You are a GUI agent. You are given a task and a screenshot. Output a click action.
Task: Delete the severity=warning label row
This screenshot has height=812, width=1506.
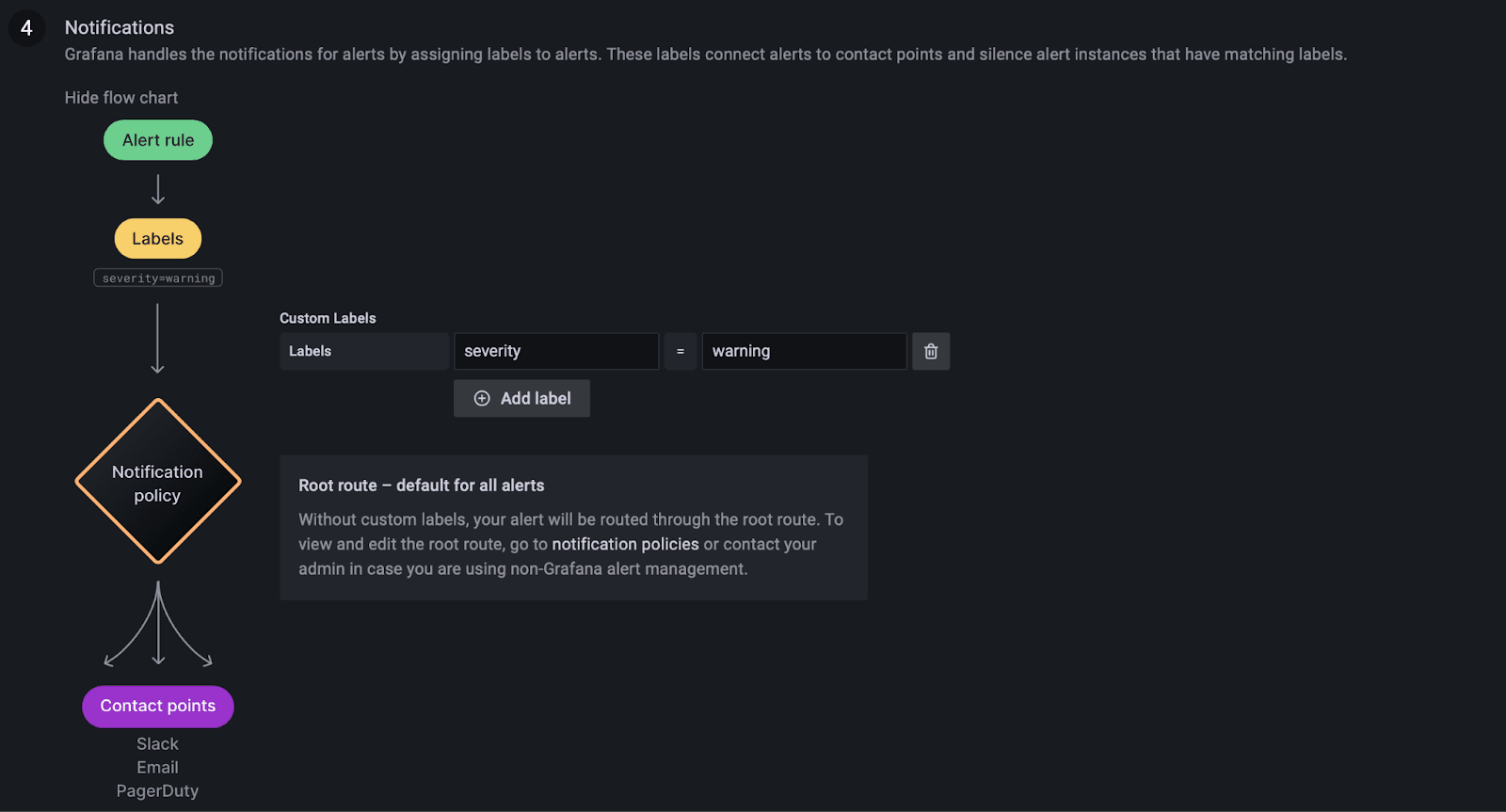tap(931, 351)
